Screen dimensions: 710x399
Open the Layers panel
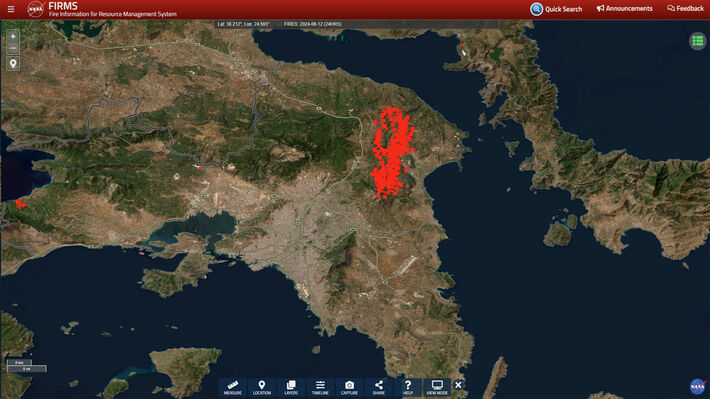[291, 388]
